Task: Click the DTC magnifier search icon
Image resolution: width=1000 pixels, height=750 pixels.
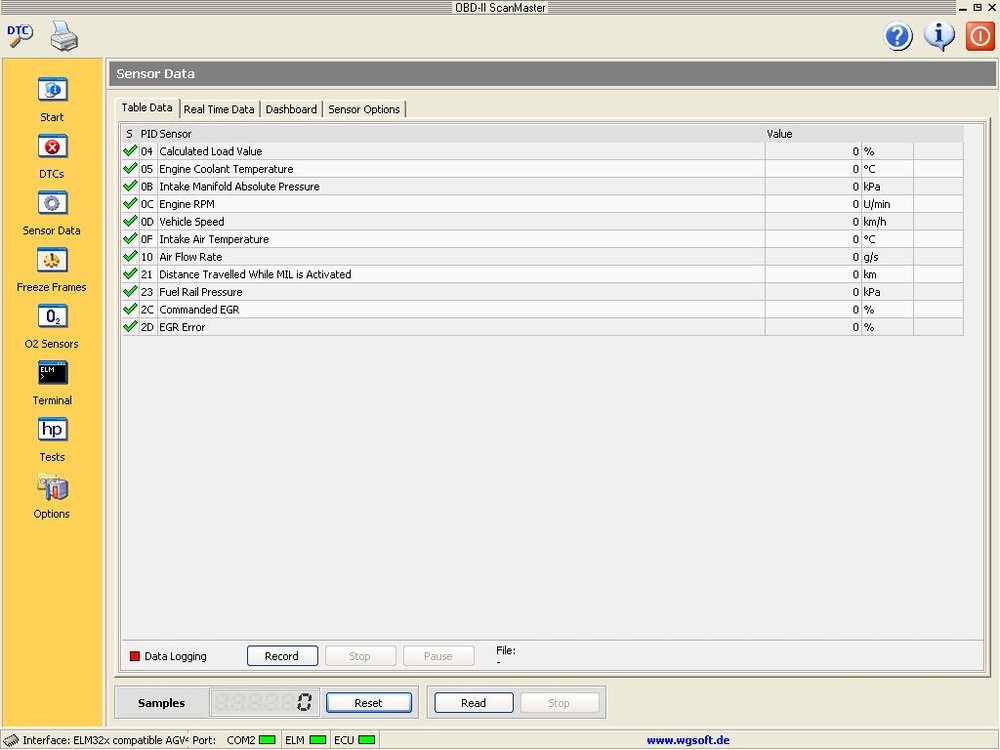Action: tap(20, 36)
